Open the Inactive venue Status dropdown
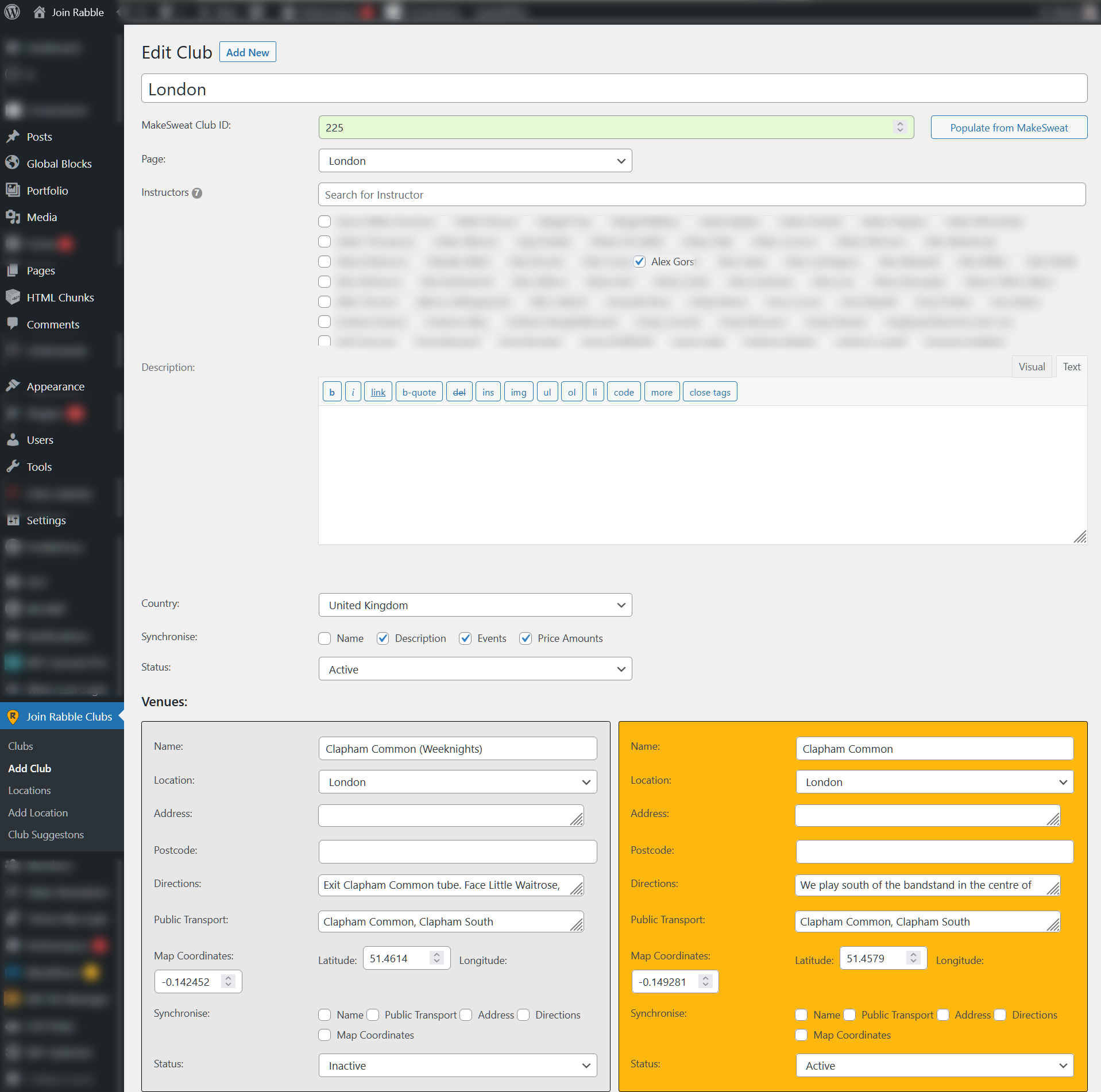The image size is (1101, 1092). pyautogui.click(x=457, y=1066)
